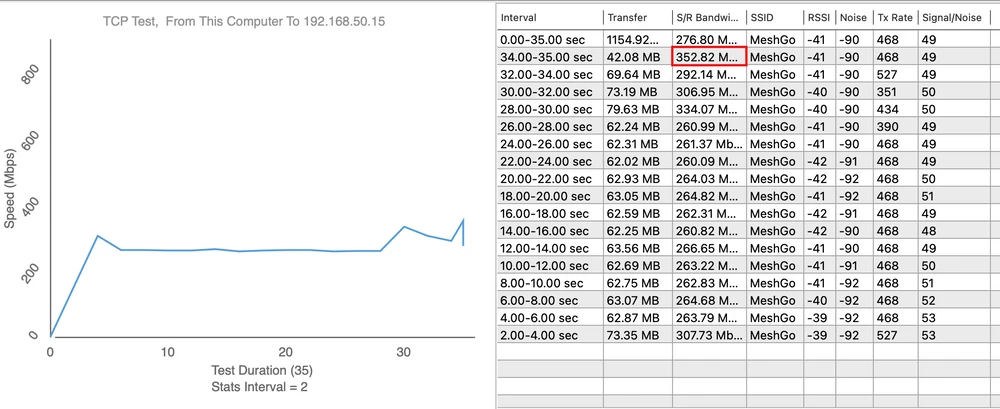Sort table by Interval column header

point(548,18)
